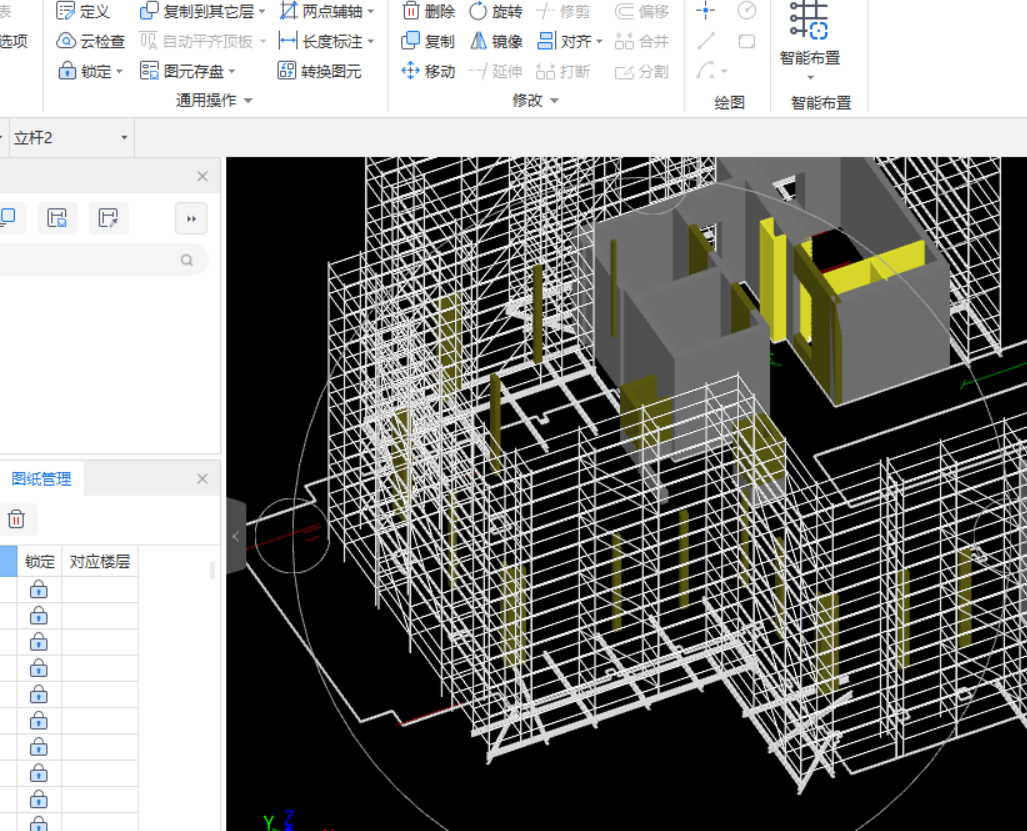Click the 分割 split tool

coord(642,71)
